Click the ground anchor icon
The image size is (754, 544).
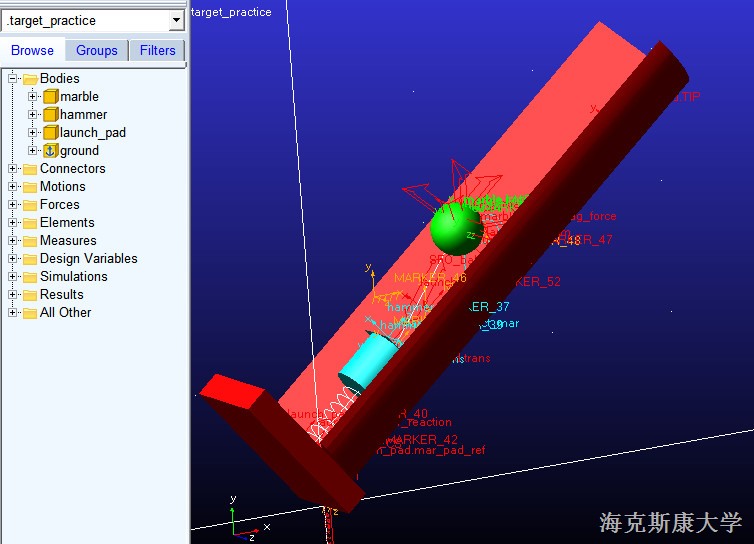coord(51,151)
